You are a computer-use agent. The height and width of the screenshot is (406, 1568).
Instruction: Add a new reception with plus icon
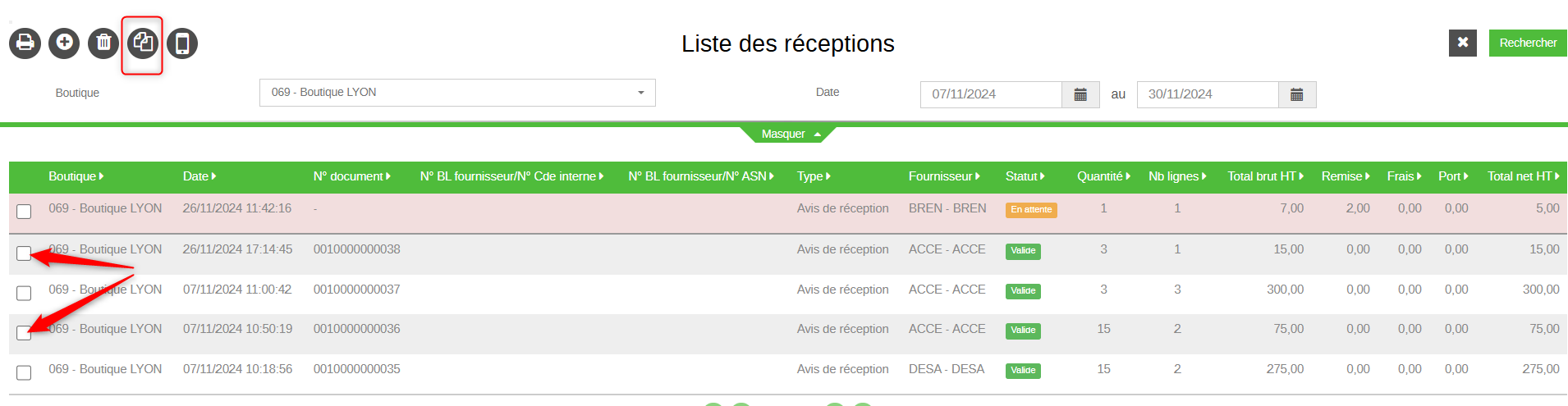(64, 43)
